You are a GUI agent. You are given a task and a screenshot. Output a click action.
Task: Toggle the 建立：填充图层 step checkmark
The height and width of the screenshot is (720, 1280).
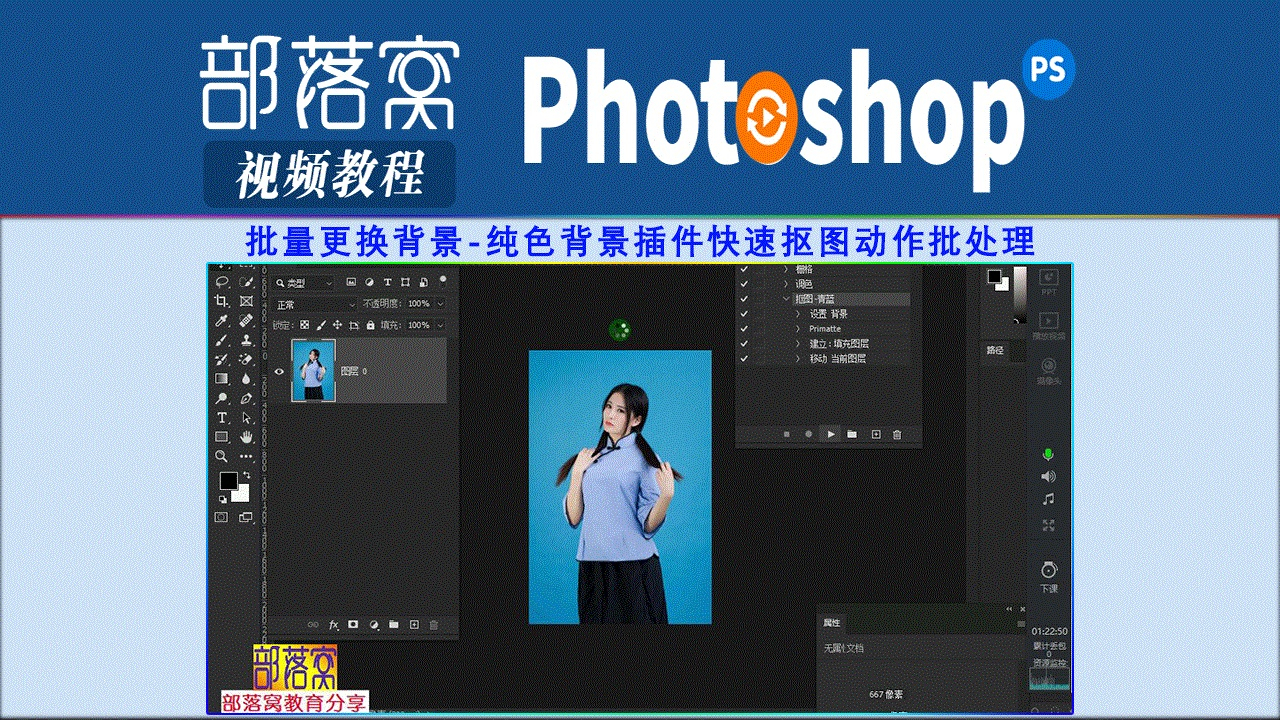pyautogui.click(x=743, y=344)
